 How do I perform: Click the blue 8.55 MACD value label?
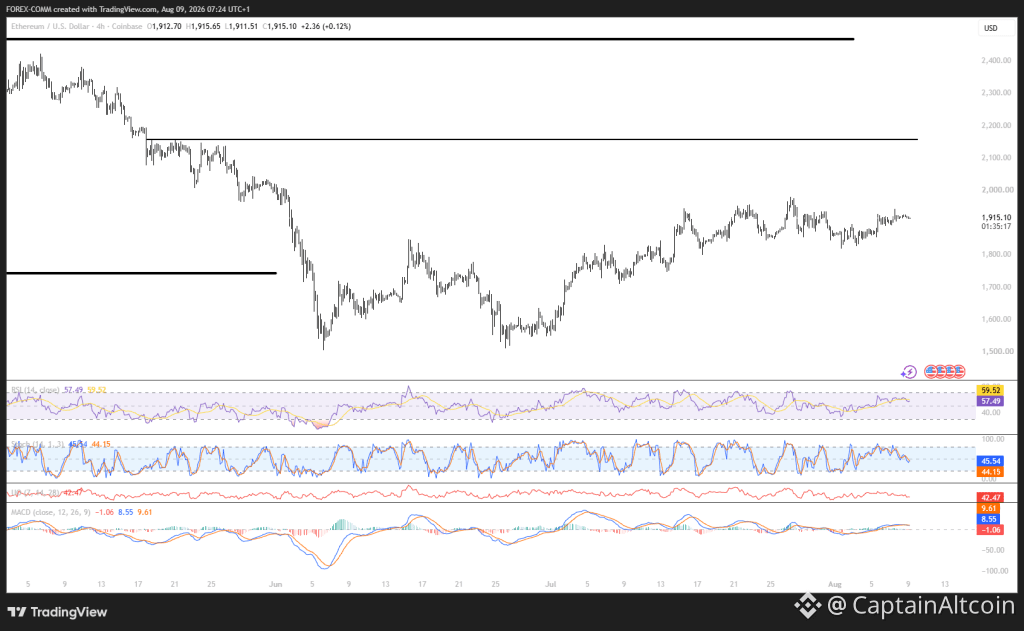click(989, 519)
